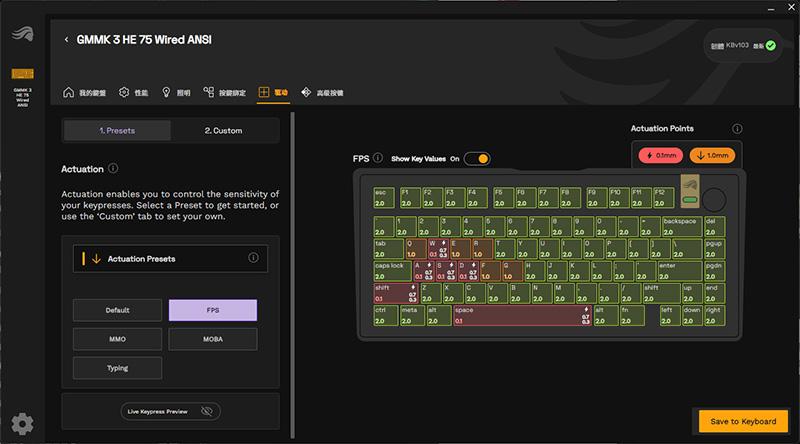Expand the Actuation Presets section

point(170,259)
